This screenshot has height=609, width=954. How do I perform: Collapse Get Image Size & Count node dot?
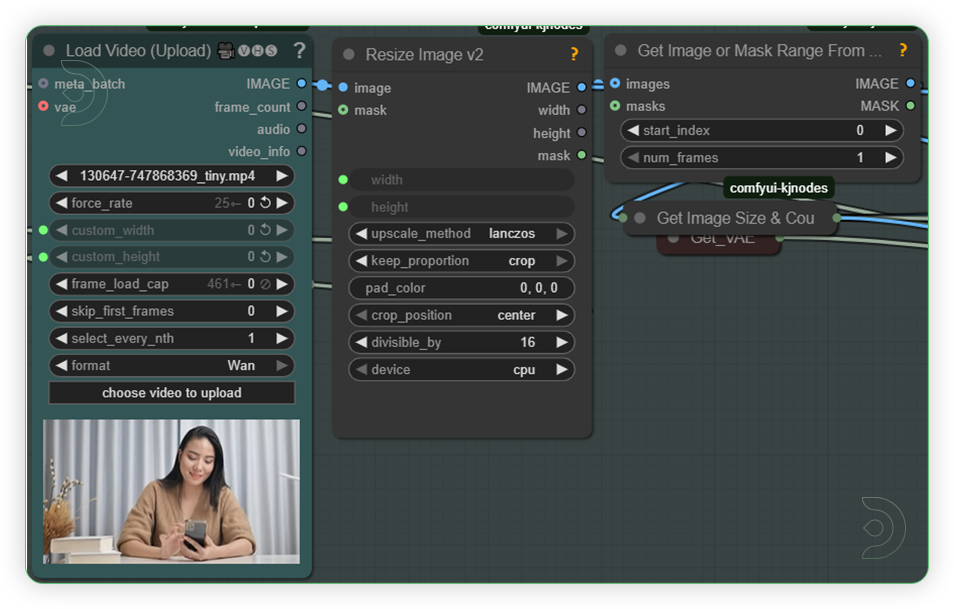click(x=640, y=218)
